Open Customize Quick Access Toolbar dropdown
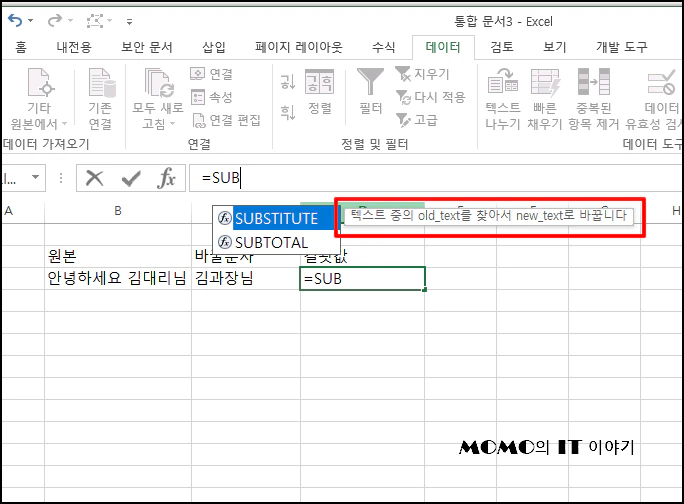The height and width of the screenshot is (504, 684). click(129, 21)
